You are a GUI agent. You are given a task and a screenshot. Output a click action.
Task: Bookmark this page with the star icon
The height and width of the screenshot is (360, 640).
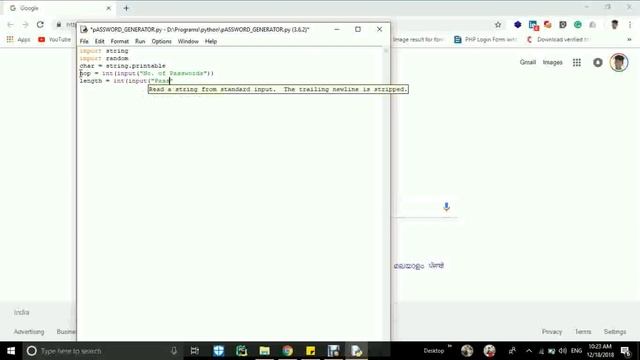498,25
